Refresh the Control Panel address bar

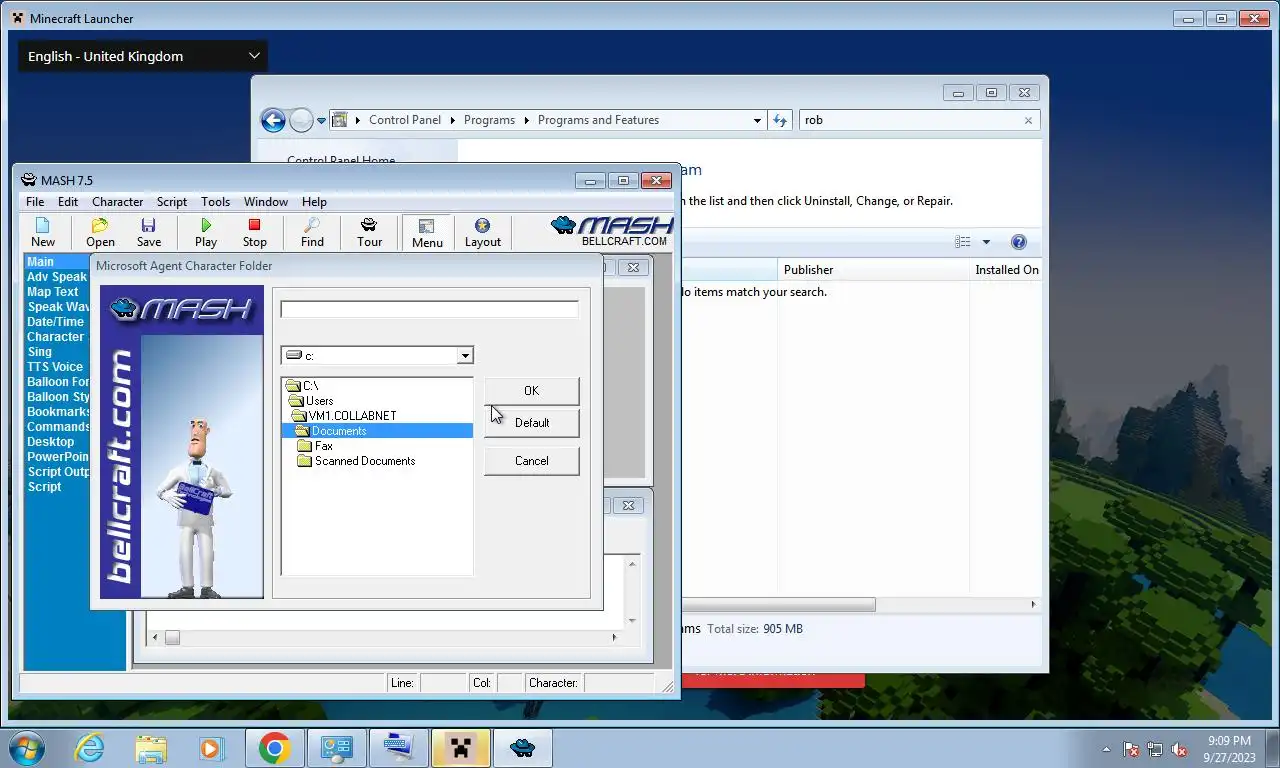[x=781, y=120]
